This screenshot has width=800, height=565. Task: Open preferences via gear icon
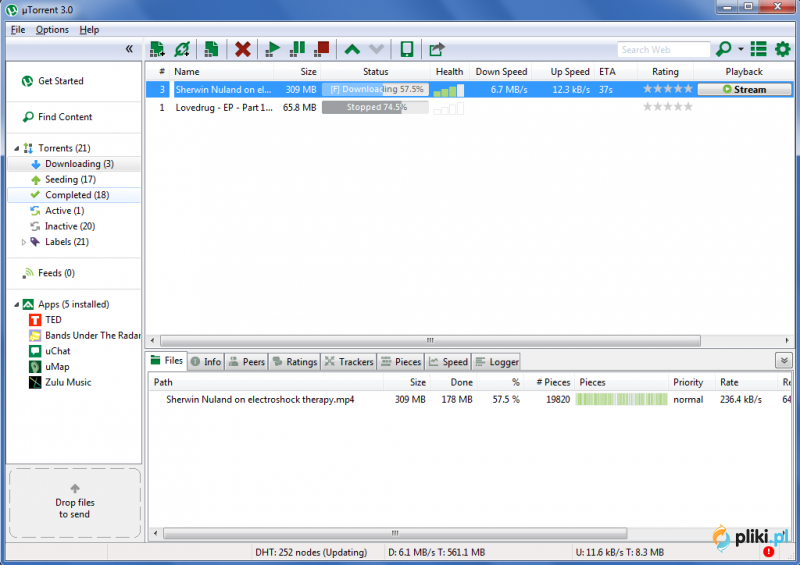point(782,50)
